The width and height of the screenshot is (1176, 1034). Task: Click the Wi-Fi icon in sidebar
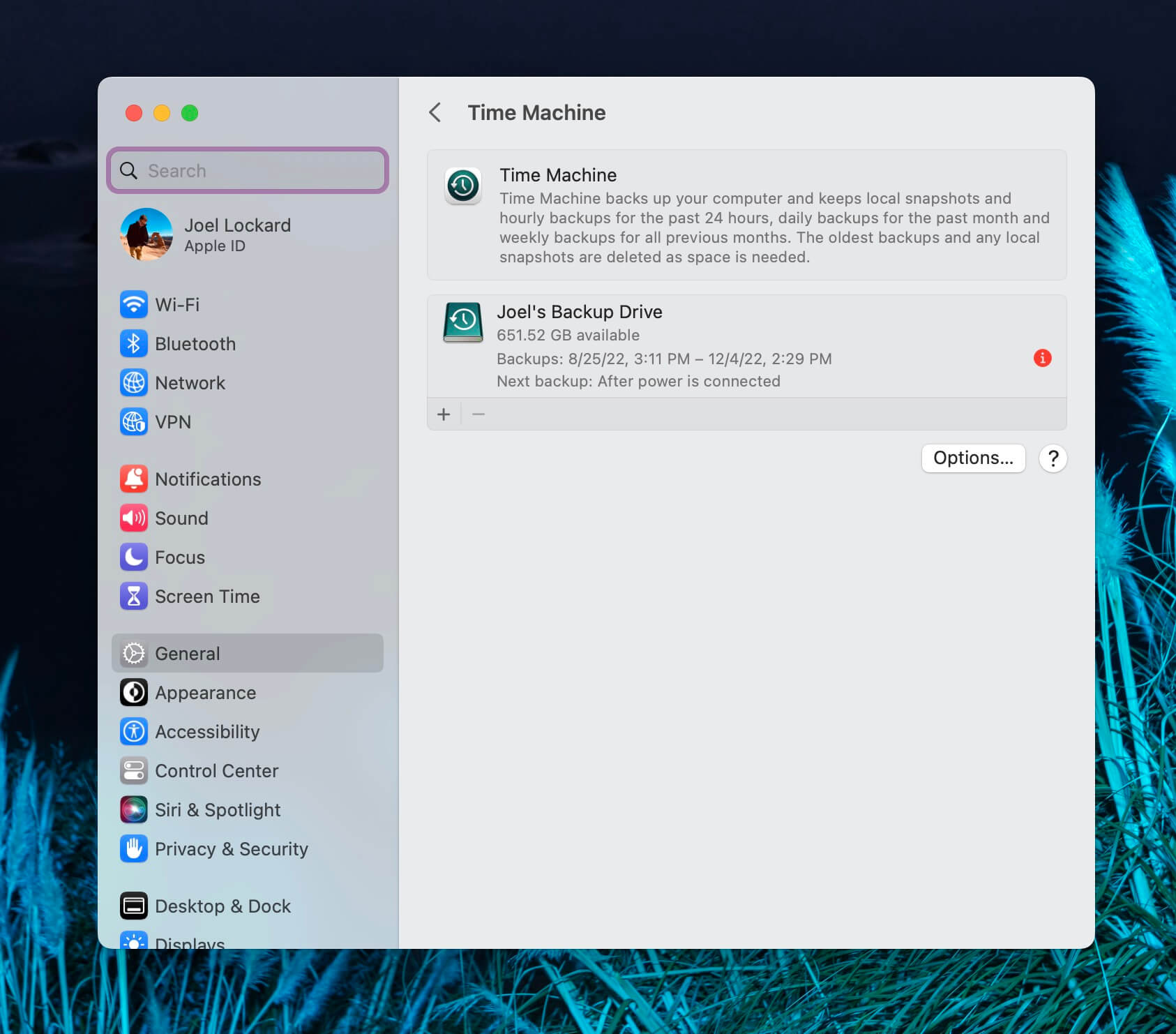coord(133,305)
